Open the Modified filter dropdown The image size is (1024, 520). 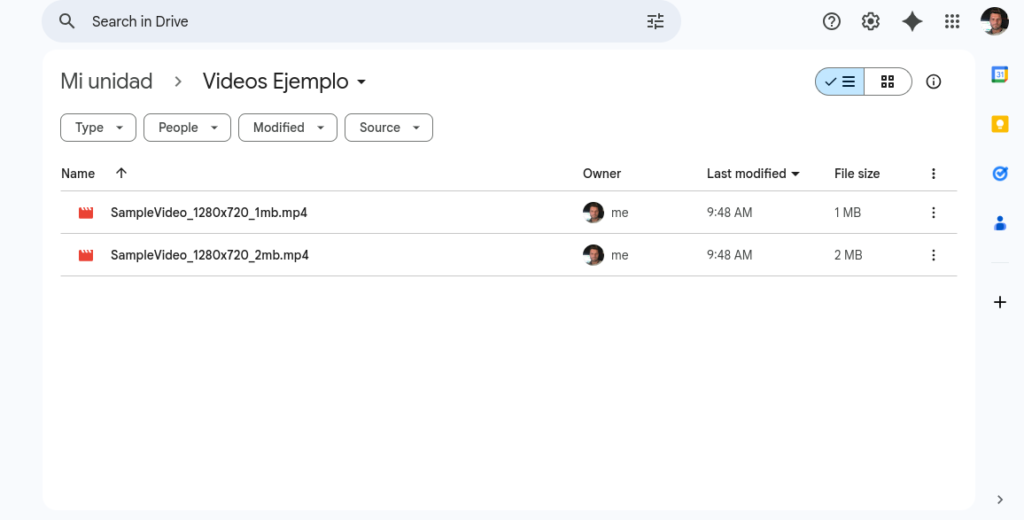point(288,127)
